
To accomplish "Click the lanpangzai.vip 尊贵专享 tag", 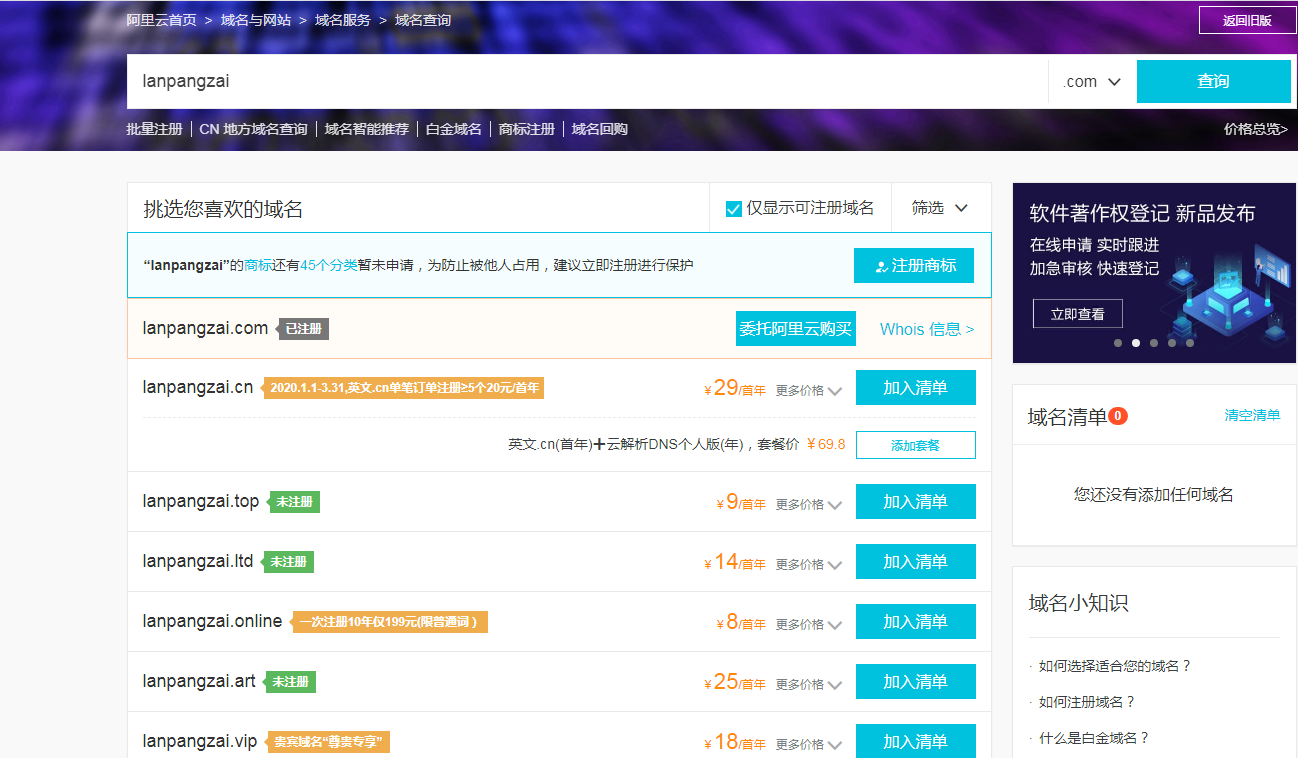I will [328, 742].
